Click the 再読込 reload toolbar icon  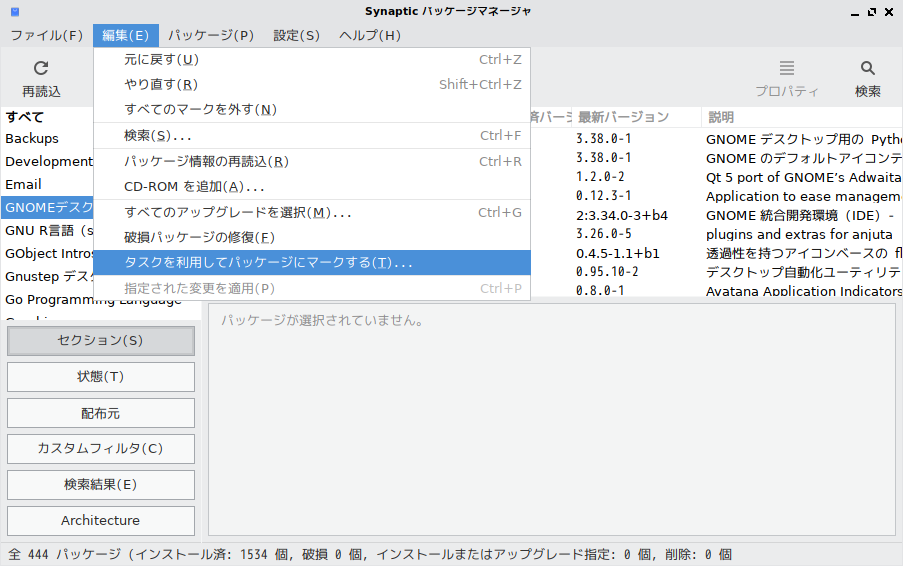(x=41, y=68)
